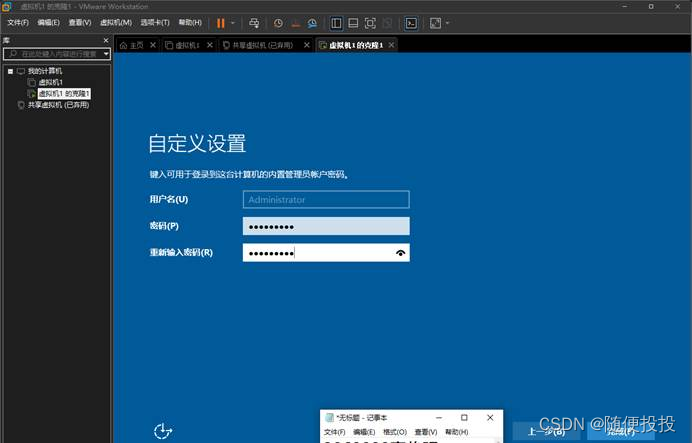Open the library search dropdown arrow
Image resolution: width=692 pixels, height=443 pixels.
106,54
